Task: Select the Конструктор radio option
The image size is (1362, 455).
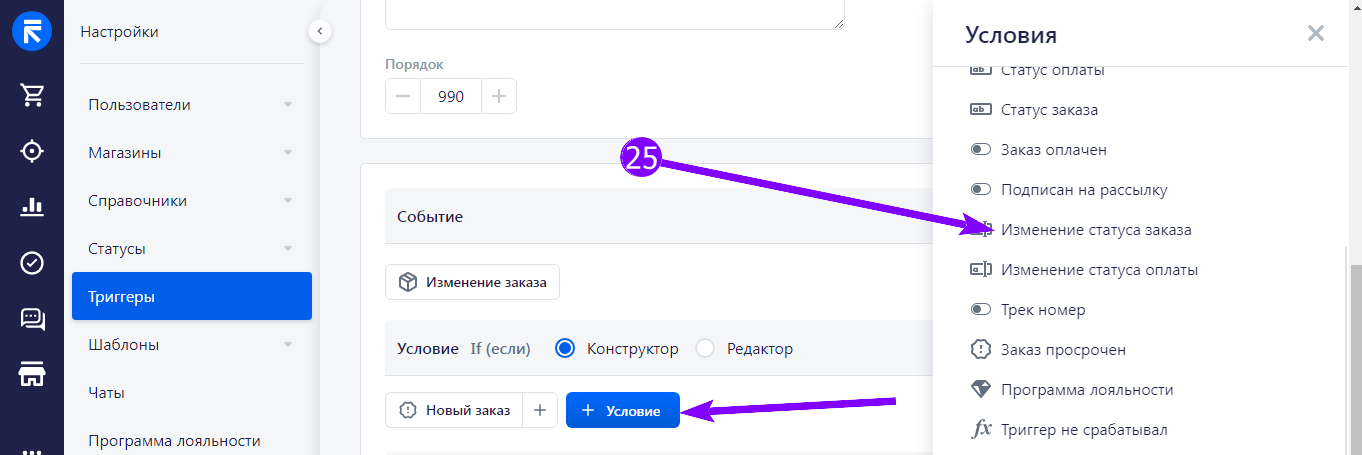Action: pos(565,349)
